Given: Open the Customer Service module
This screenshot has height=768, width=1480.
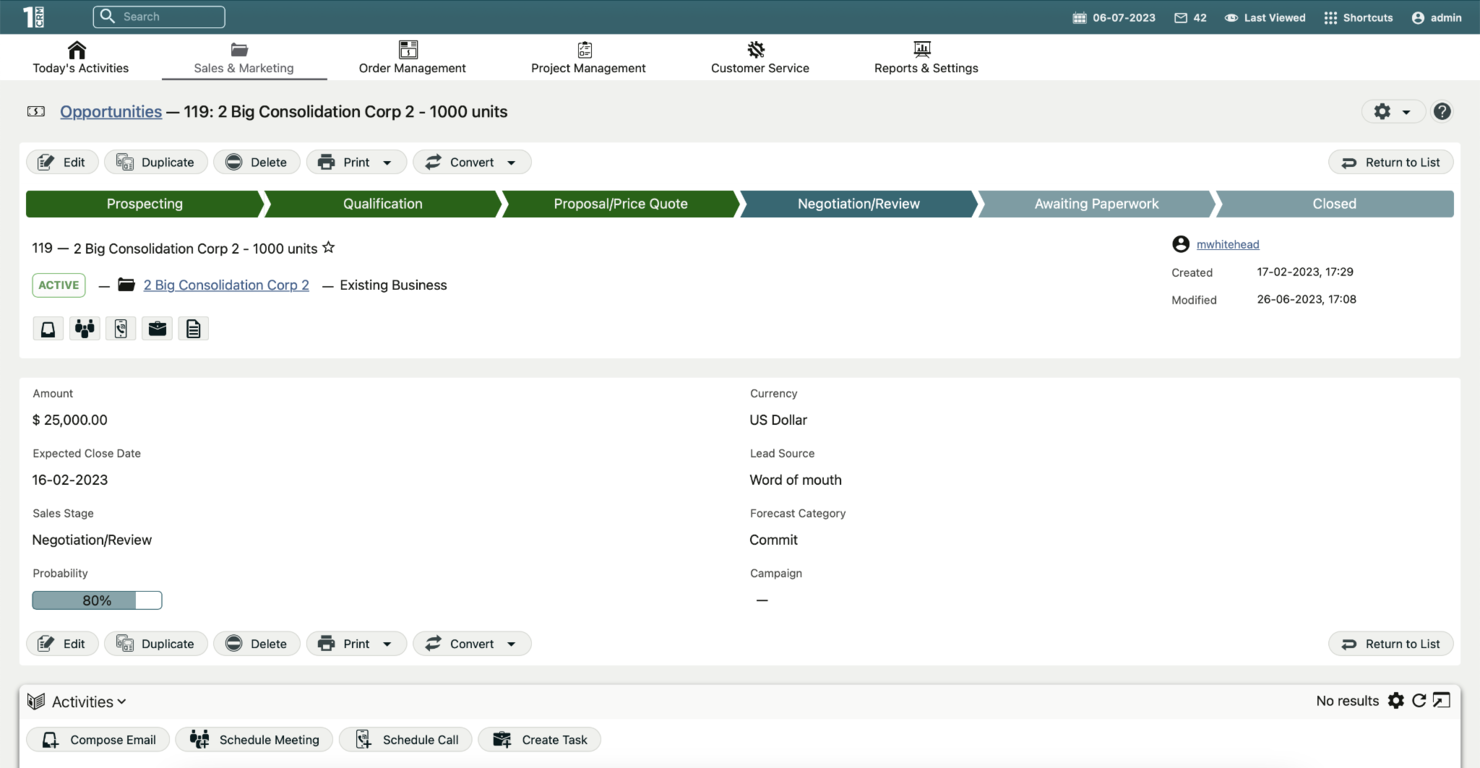Looking at the screenshot, I should pyautogui.click(x=759, y=57).
